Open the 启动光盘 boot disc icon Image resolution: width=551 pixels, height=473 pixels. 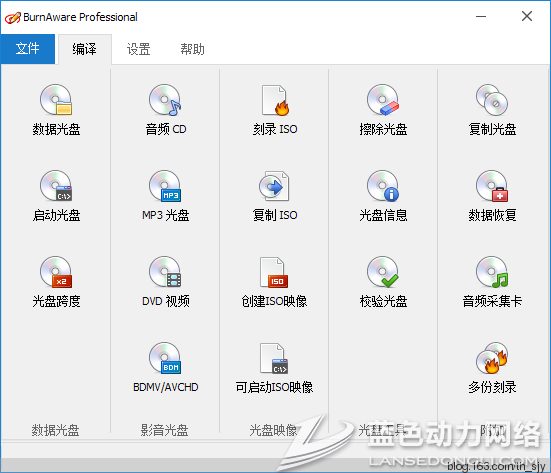click(56, 186)
